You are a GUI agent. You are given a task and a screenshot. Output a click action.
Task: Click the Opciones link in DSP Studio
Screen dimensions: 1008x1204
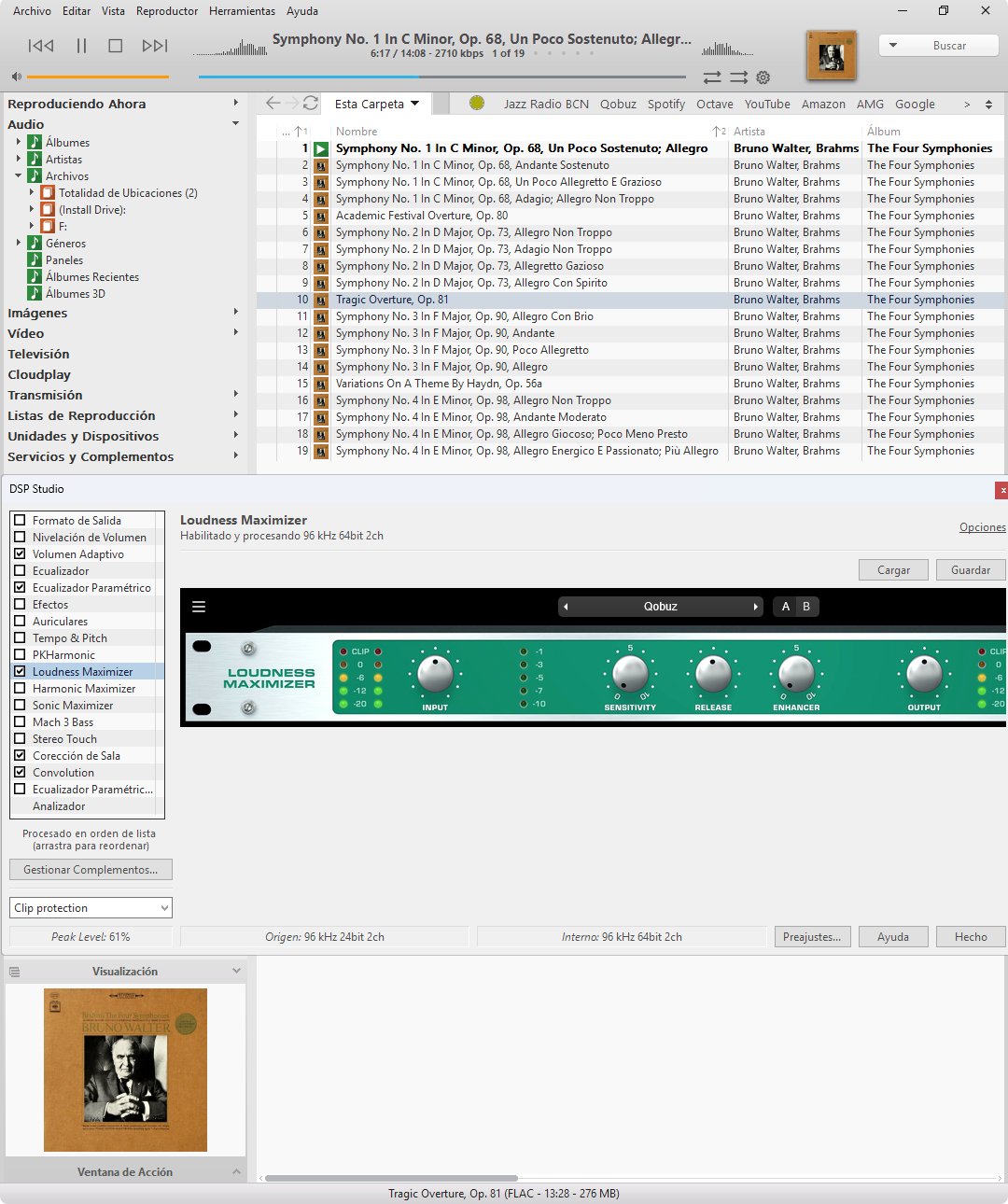[982, 527]
